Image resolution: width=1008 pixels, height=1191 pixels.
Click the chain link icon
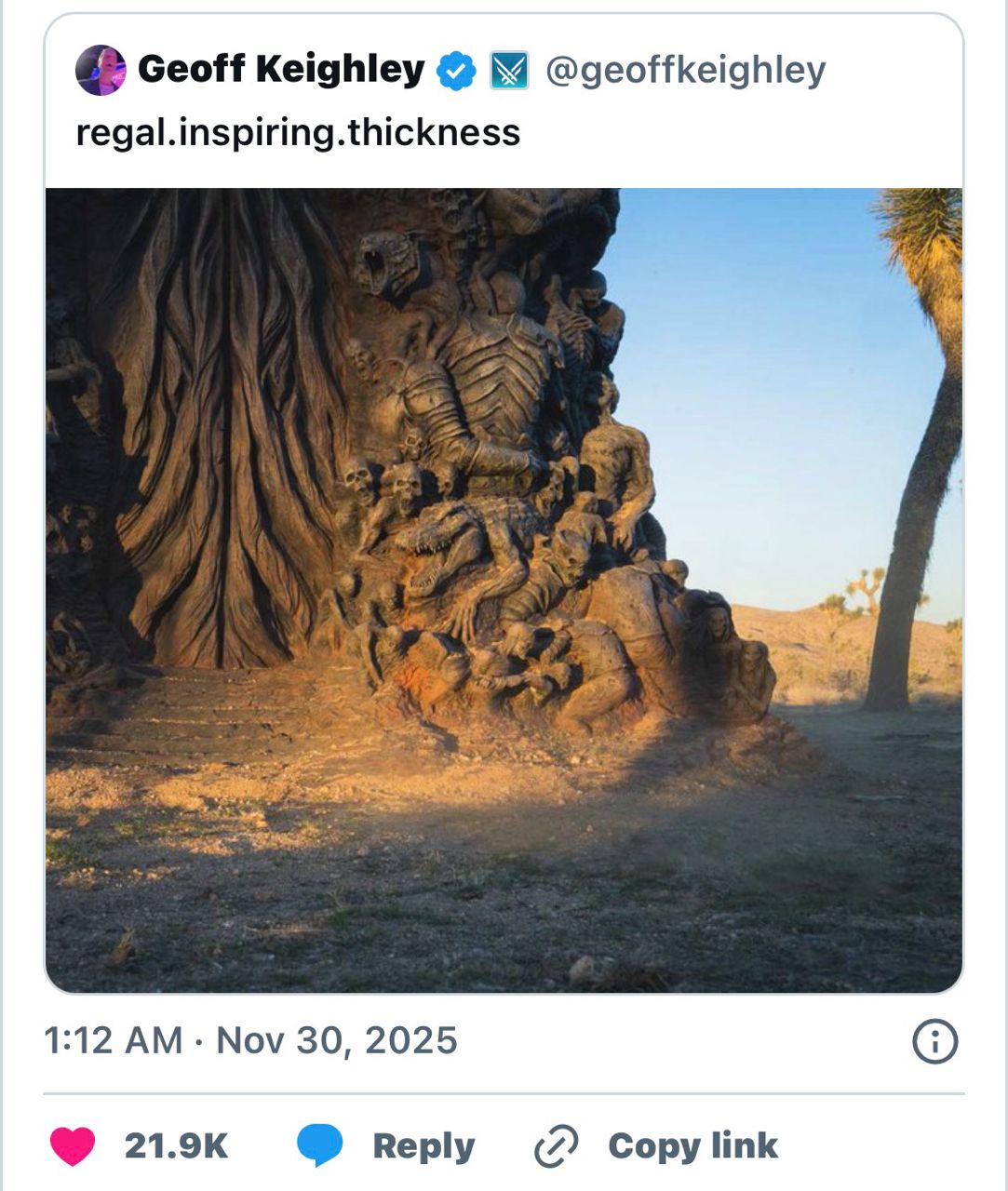point(556,1145)
